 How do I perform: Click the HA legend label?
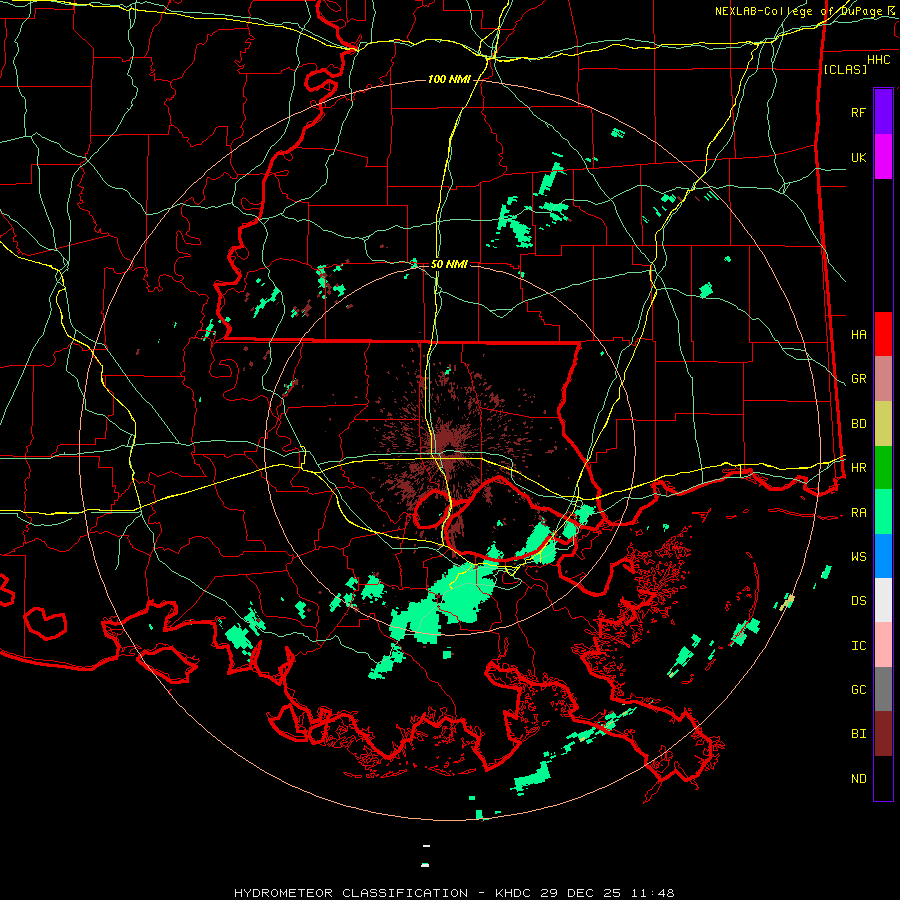pyautogui.click(x=859, y=334)
